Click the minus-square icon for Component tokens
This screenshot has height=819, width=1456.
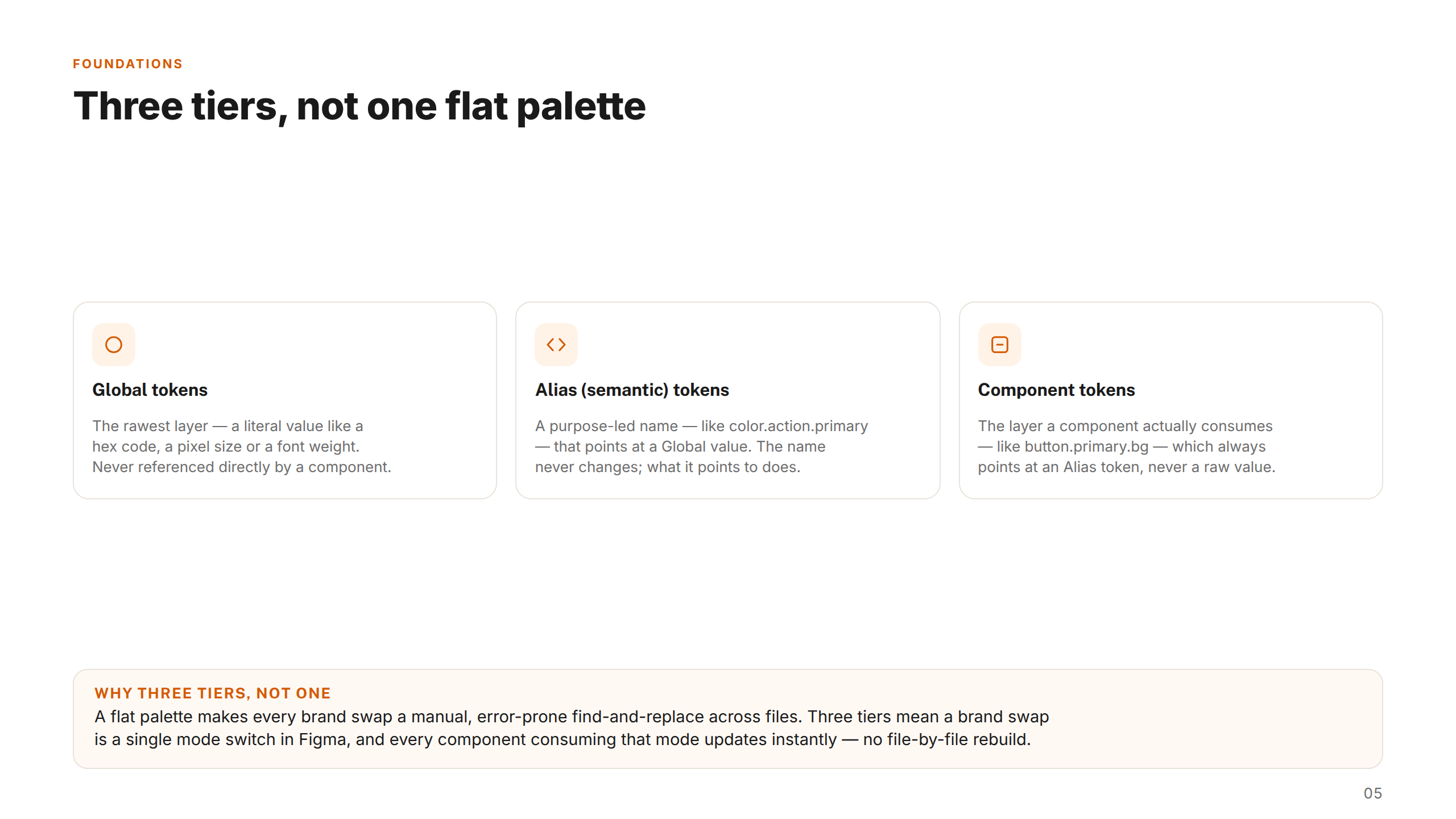tap(1000, 345)
